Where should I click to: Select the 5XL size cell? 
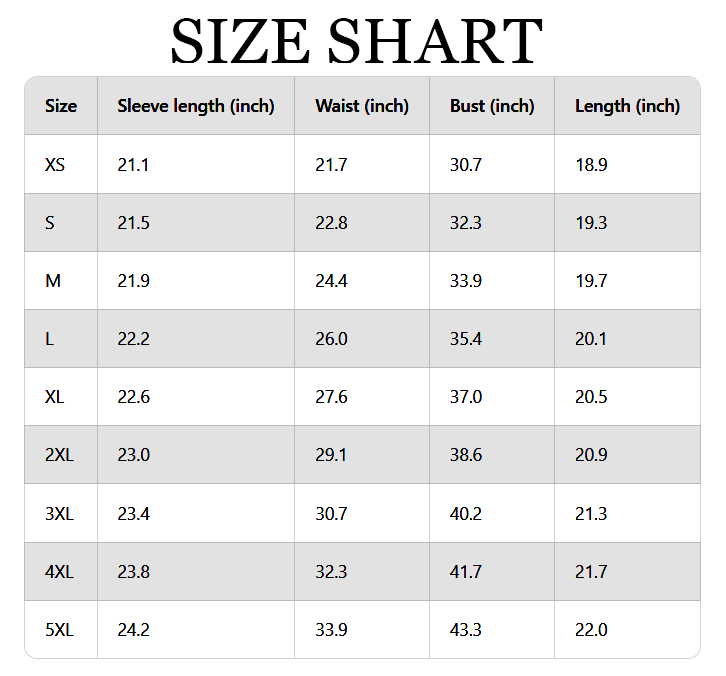click(61, 630)
